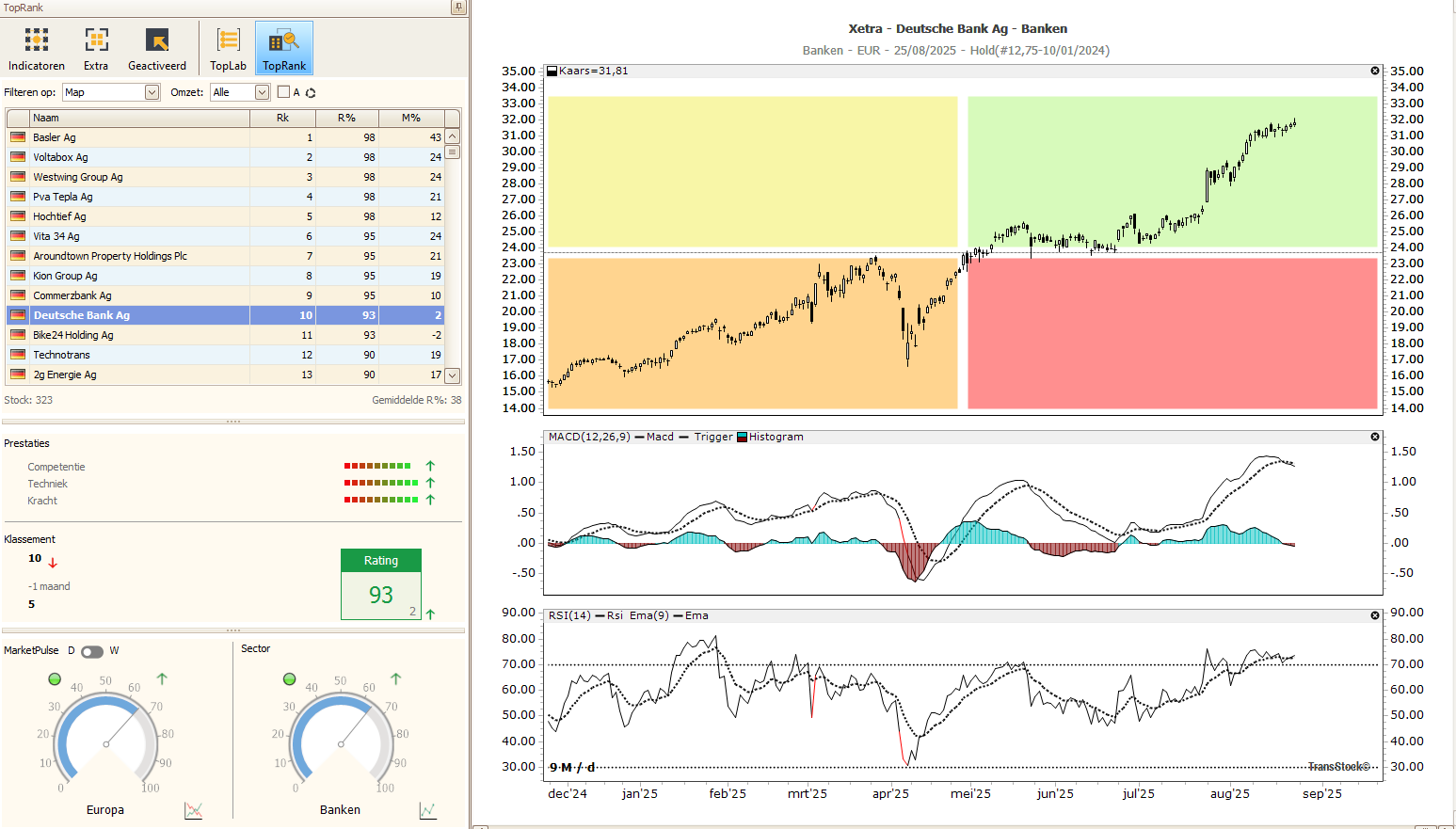Viewport: 1456px width, 829px height.
Task: Open the Europa chart icon
Action: (x=194, y=810)
